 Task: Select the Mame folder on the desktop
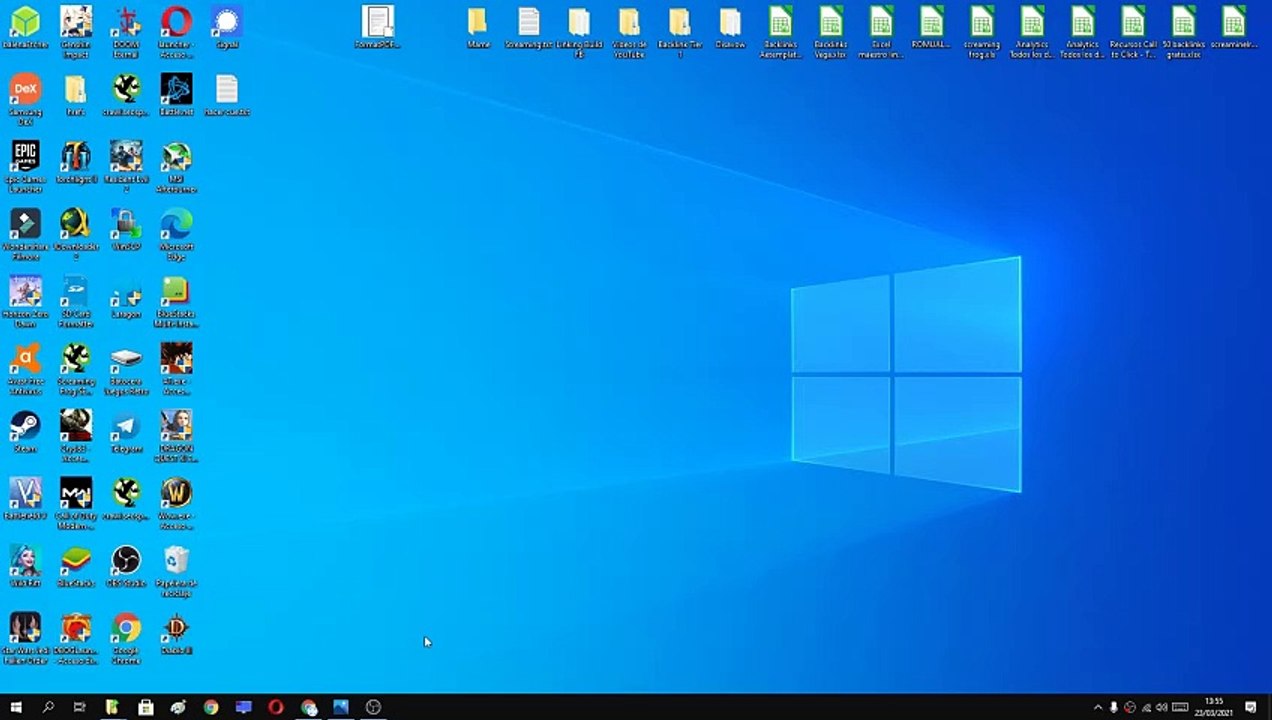pyautogui.click(x=478, y=27)
